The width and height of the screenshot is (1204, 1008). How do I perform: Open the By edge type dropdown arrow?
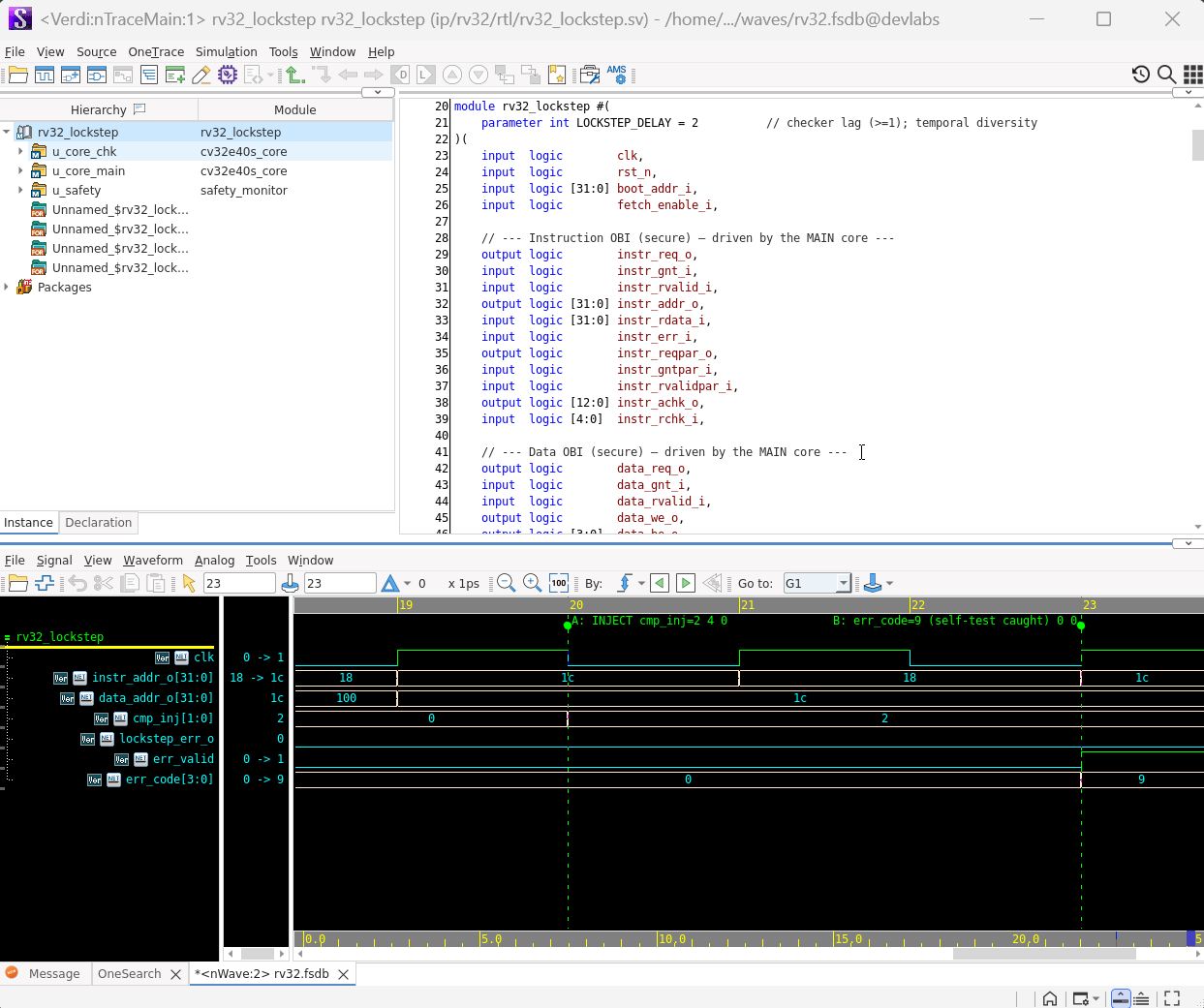pos(641,584)
